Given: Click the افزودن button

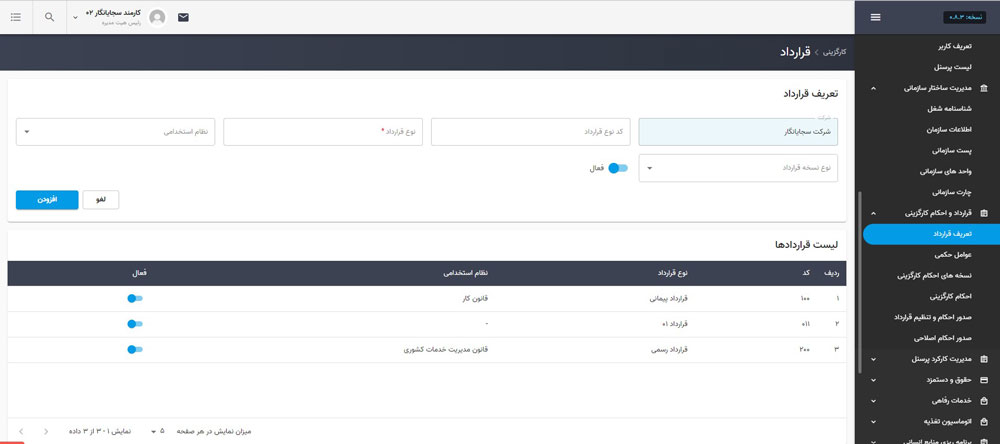Looking at the screenshot, I should 46,200.
